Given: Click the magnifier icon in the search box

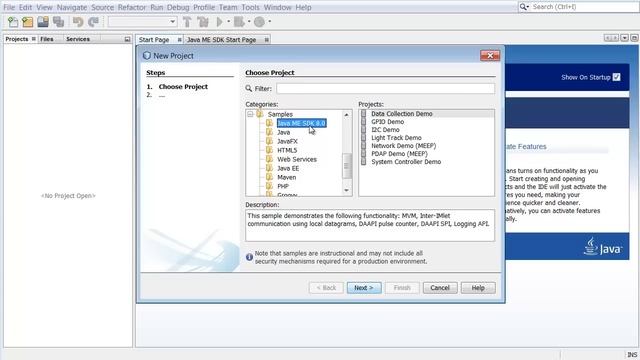Looking at the screenshot, I should click(523, 7).
